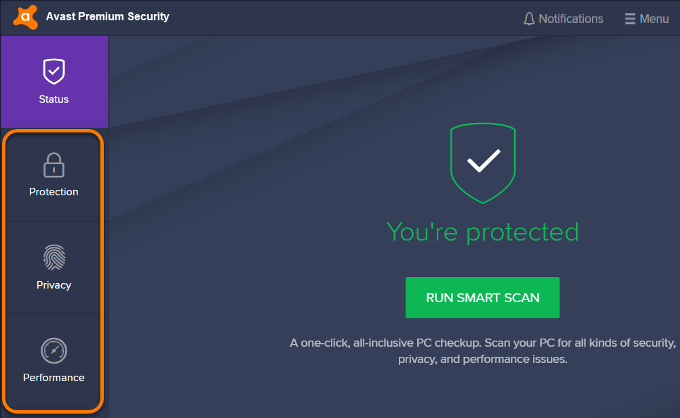Click the Notifications bell icon

(x=529, y=19)
